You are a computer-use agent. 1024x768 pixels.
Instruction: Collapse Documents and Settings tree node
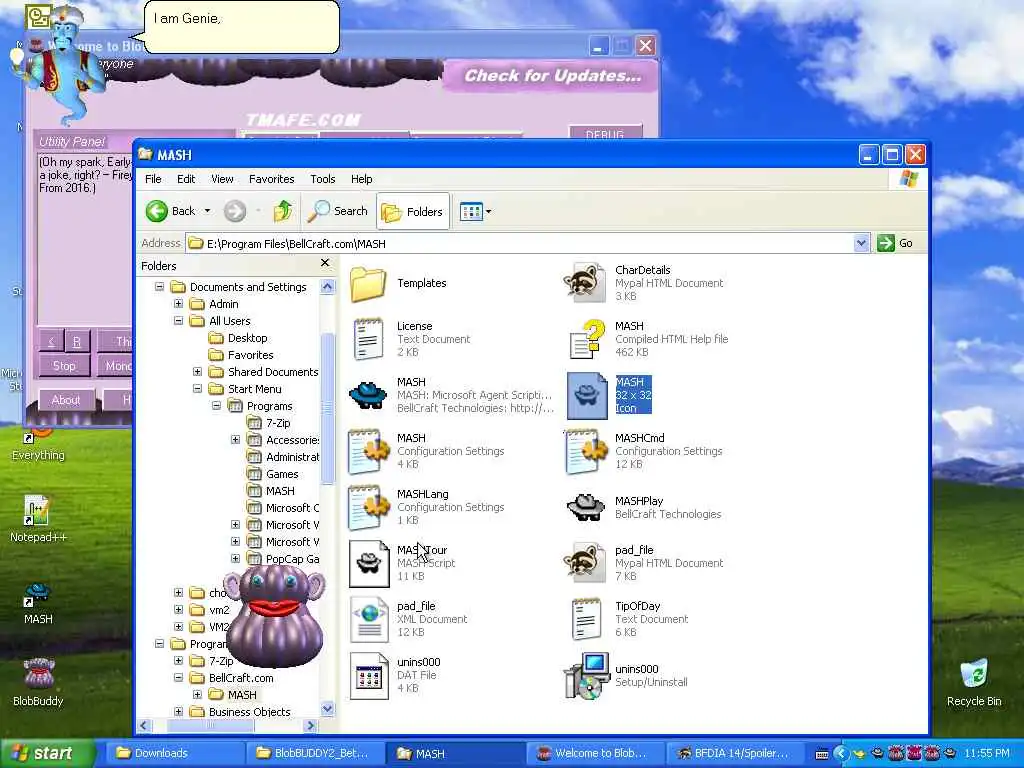159,287
